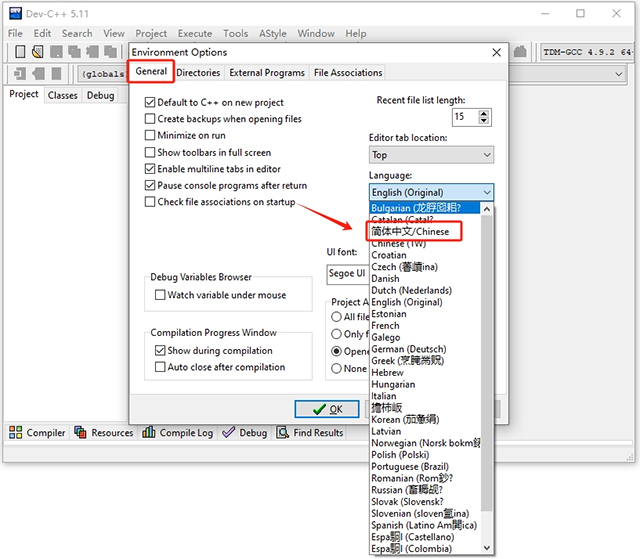Select Portuguese (Brazil) from language list
This screenshot has width=640, height=559.
tap(425, 467)
